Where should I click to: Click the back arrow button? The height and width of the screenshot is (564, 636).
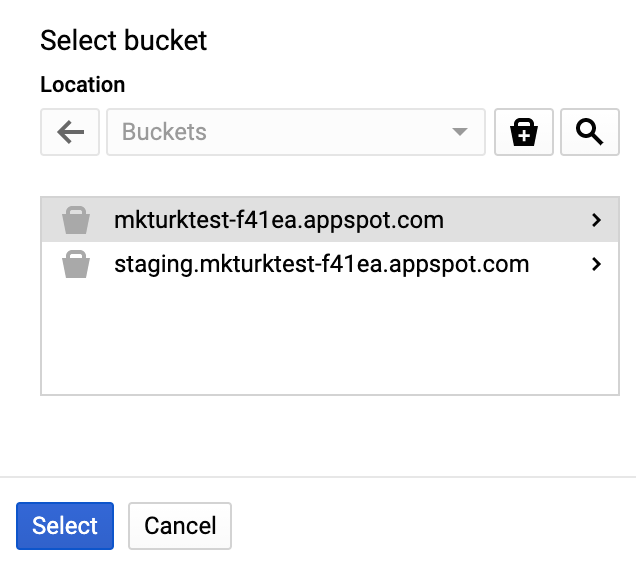click(x=70, y=132)
